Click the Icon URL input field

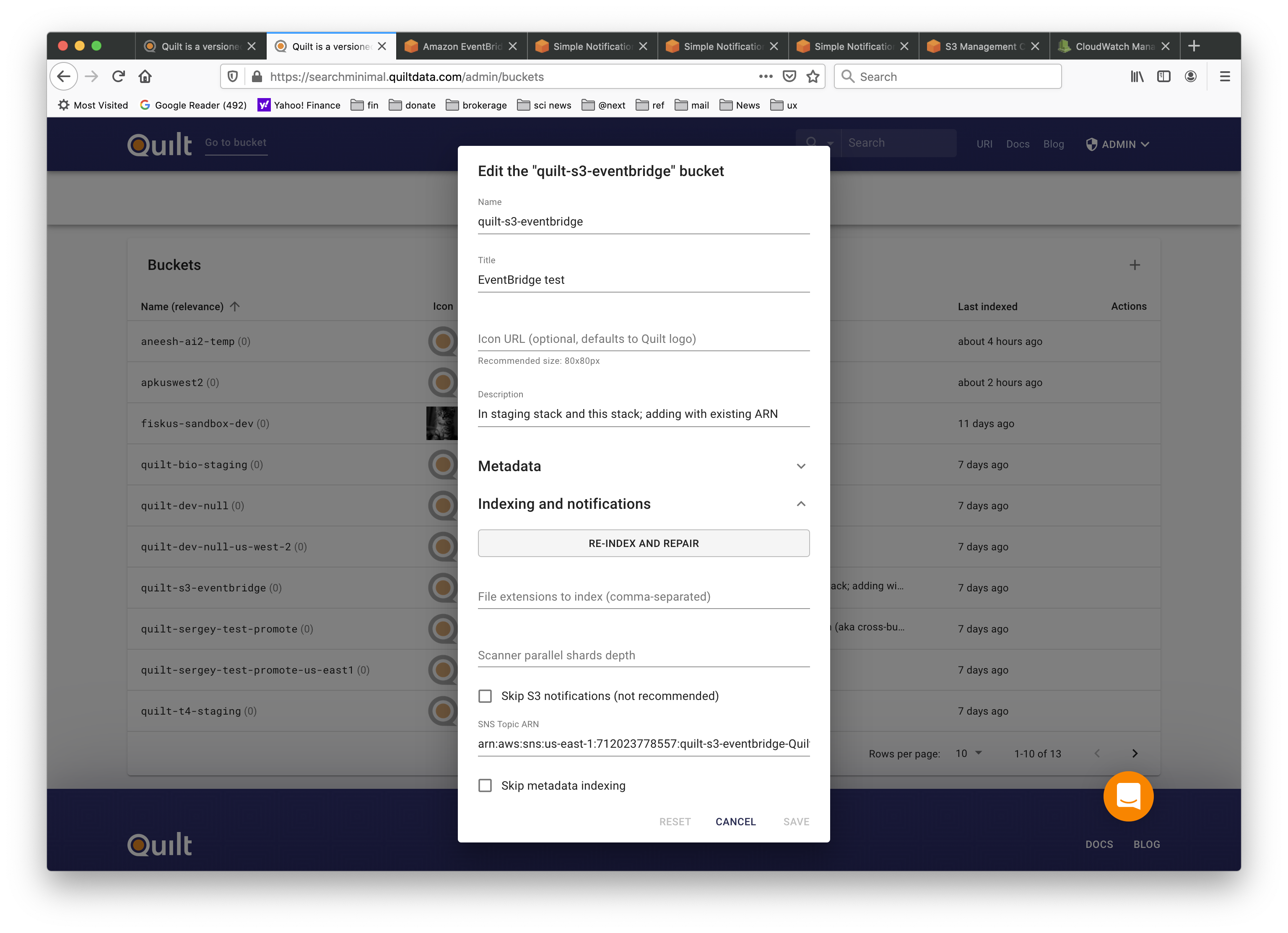644,339
